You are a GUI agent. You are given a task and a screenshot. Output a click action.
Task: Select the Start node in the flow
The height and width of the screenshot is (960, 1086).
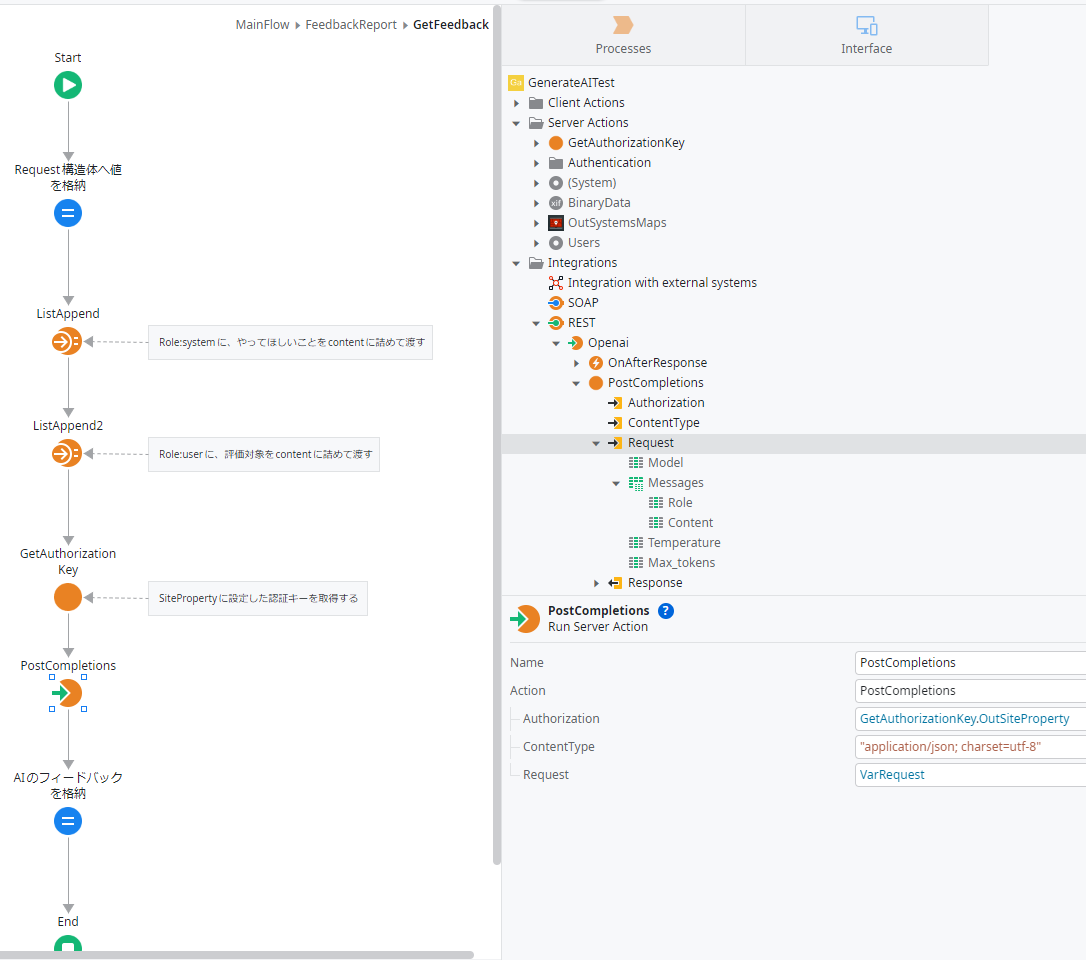[x=67, y=85]
